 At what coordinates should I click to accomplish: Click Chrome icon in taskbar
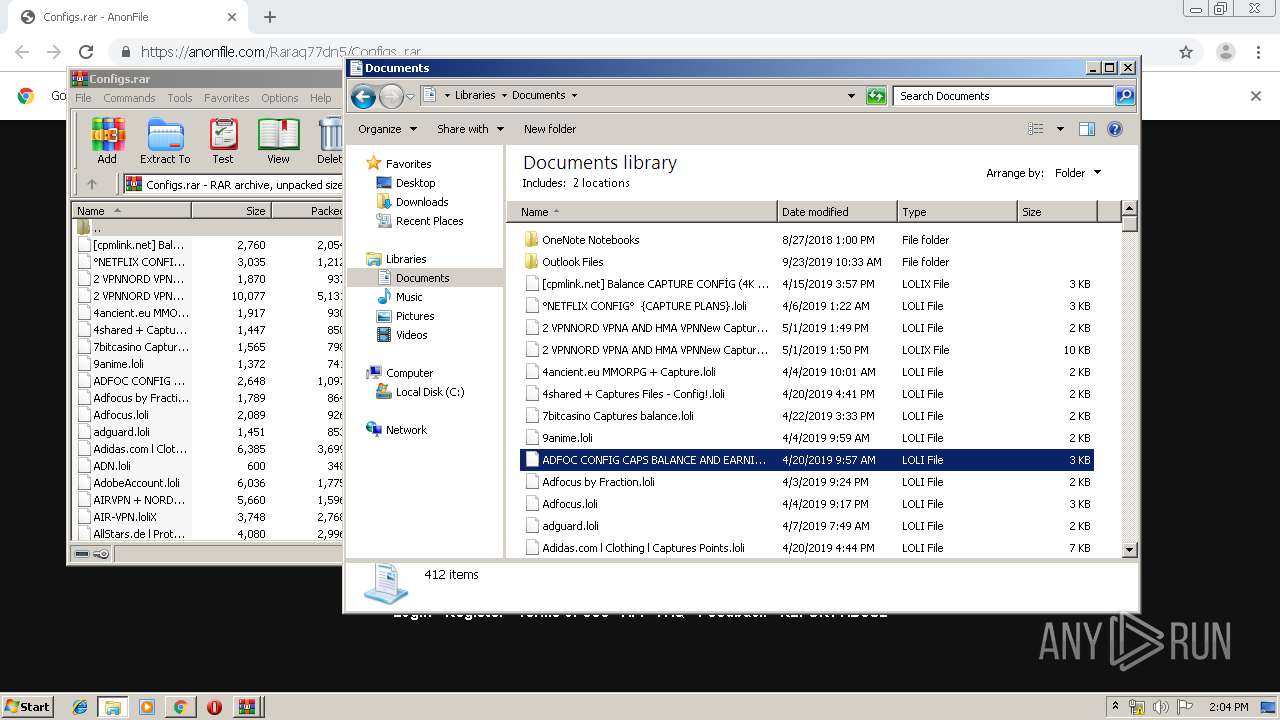click(180, 707)
